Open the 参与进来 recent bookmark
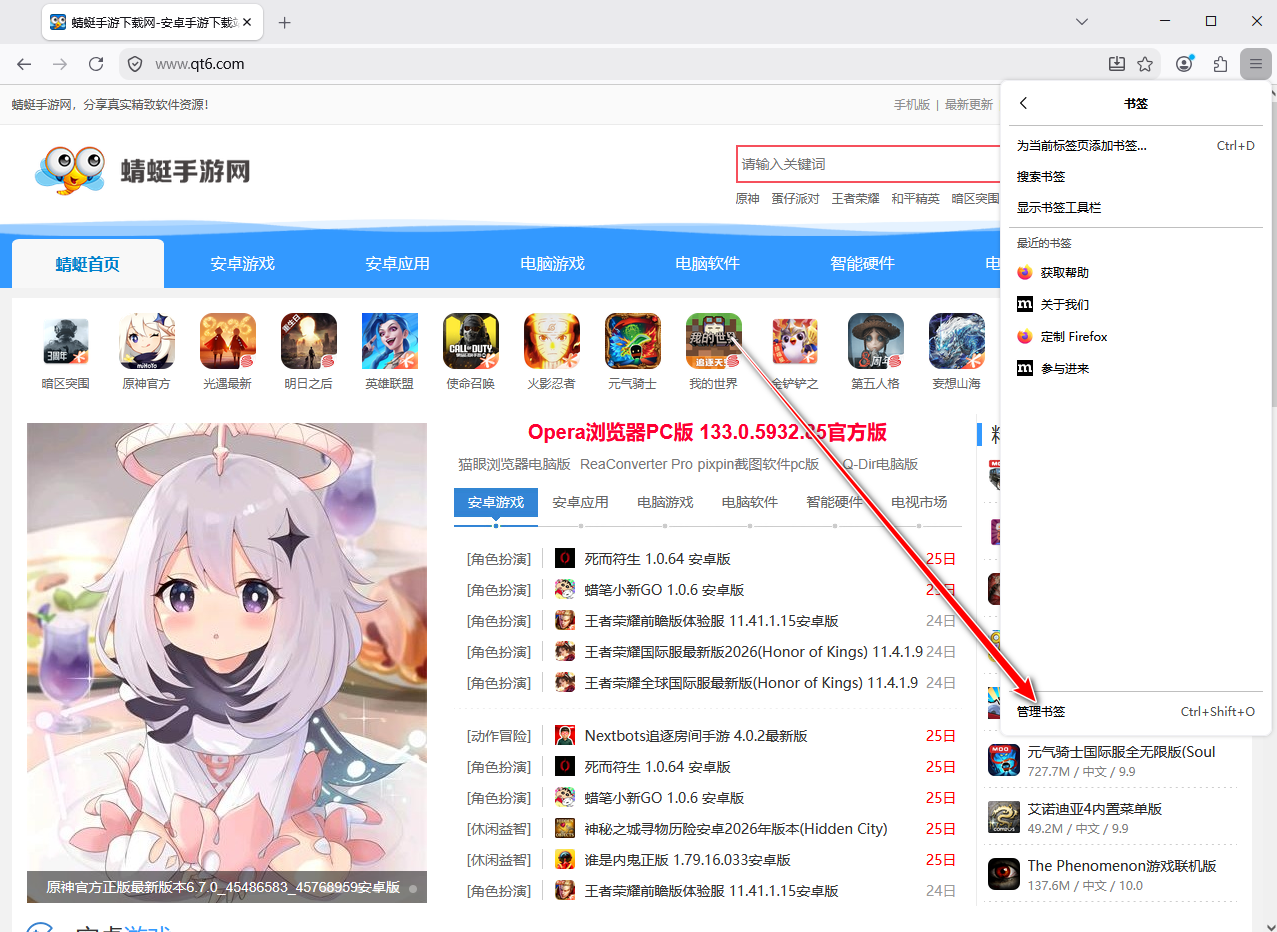Image resolution: width=1277 pixels, height=932 pixels. tap(1135, 368)
